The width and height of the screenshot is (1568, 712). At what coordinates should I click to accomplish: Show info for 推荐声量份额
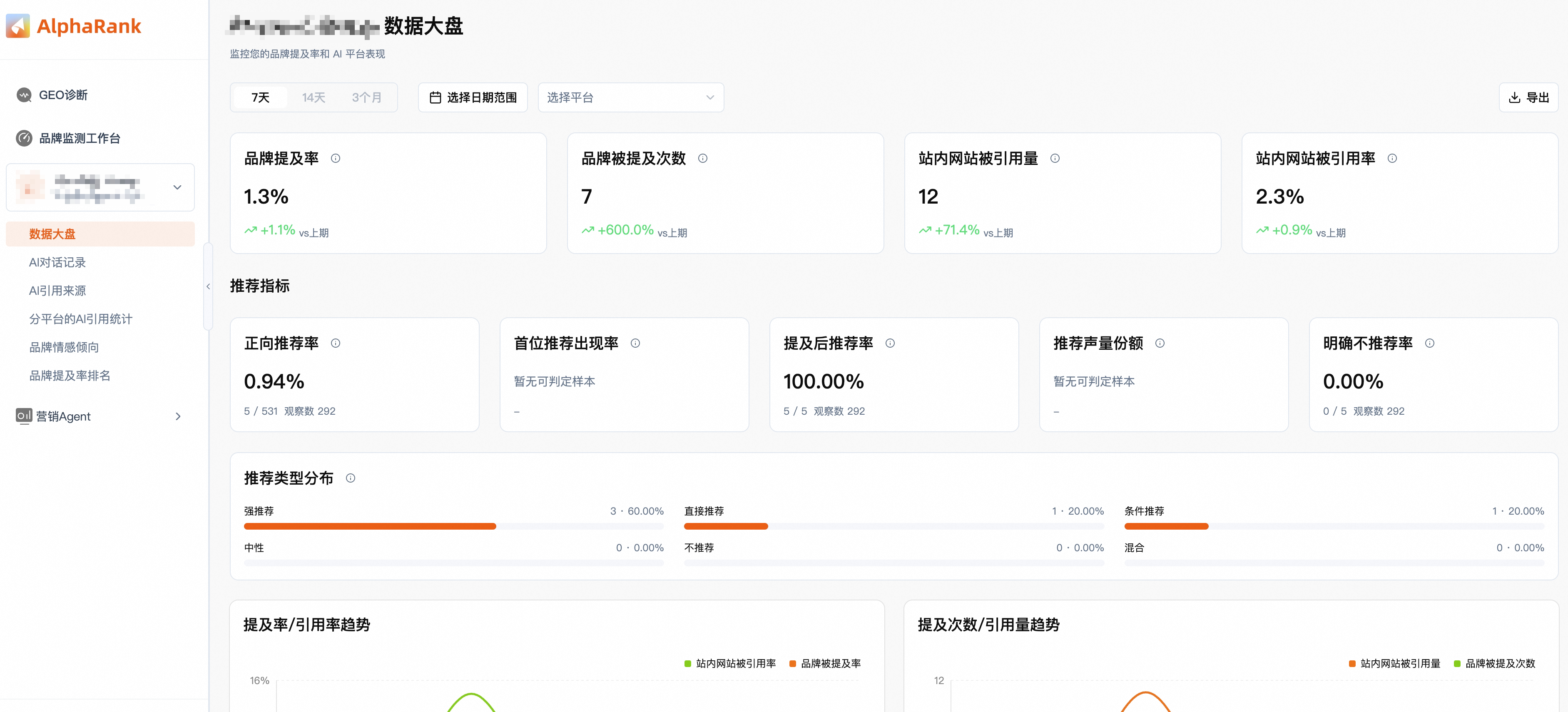1160,343
